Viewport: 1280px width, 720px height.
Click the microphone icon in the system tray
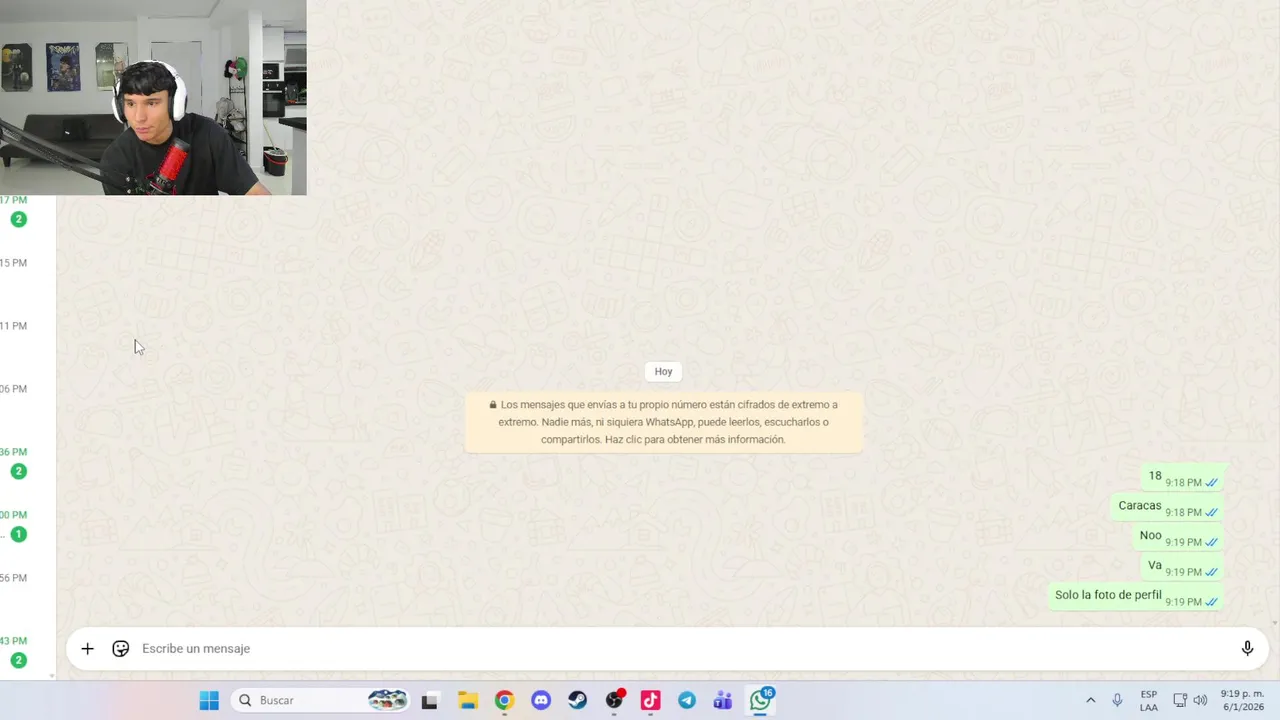pos(1117,701)
